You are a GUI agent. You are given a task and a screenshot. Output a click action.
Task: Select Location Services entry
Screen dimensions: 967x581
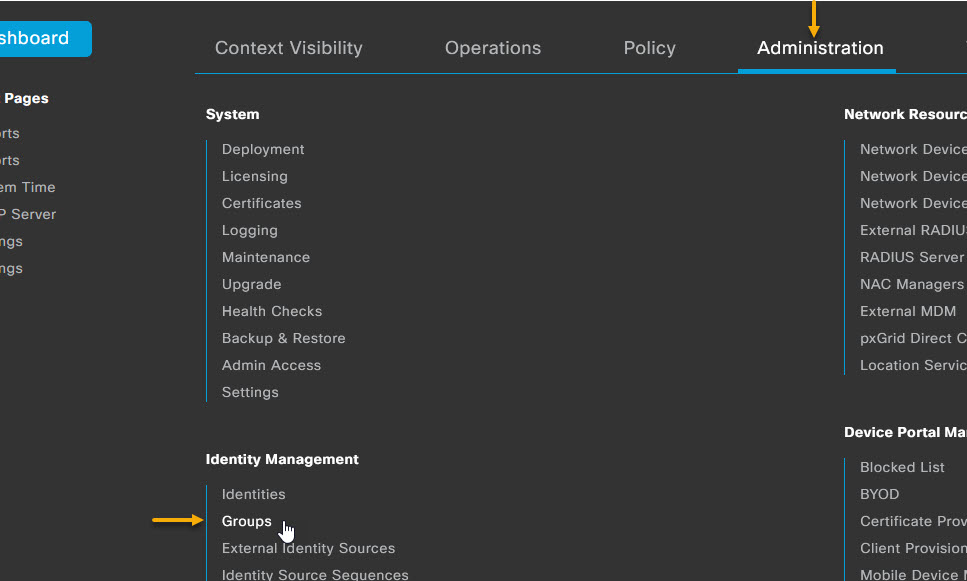(x=913, y=365)
